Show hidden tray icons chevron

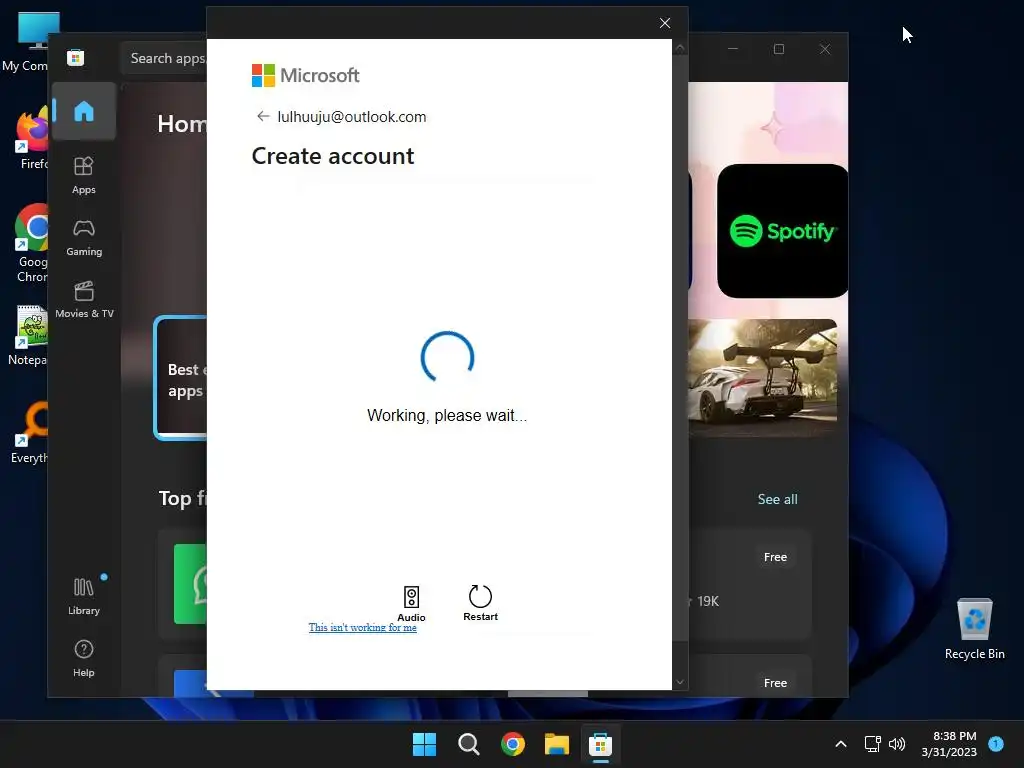841,744
